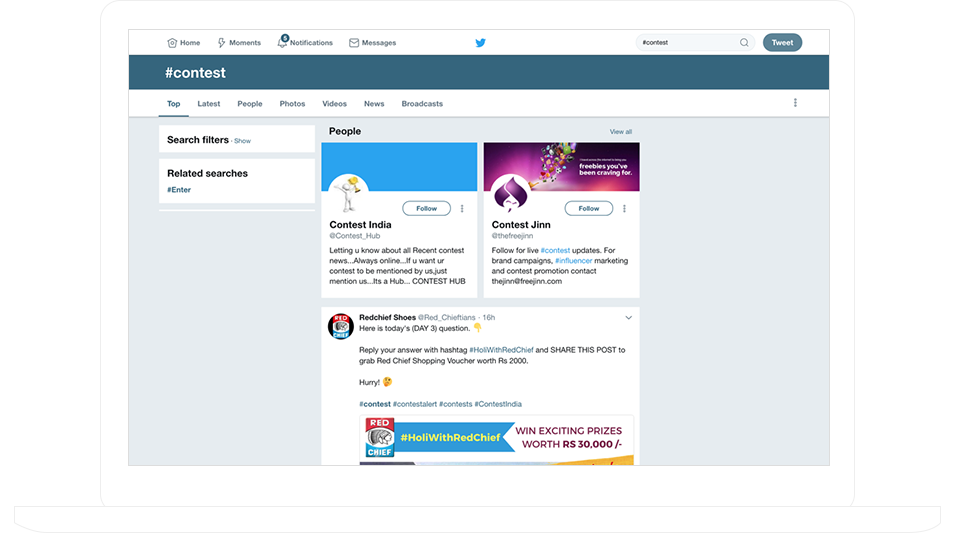Click #contest hashtag in Contest Jinn bio

coord(555,250)
